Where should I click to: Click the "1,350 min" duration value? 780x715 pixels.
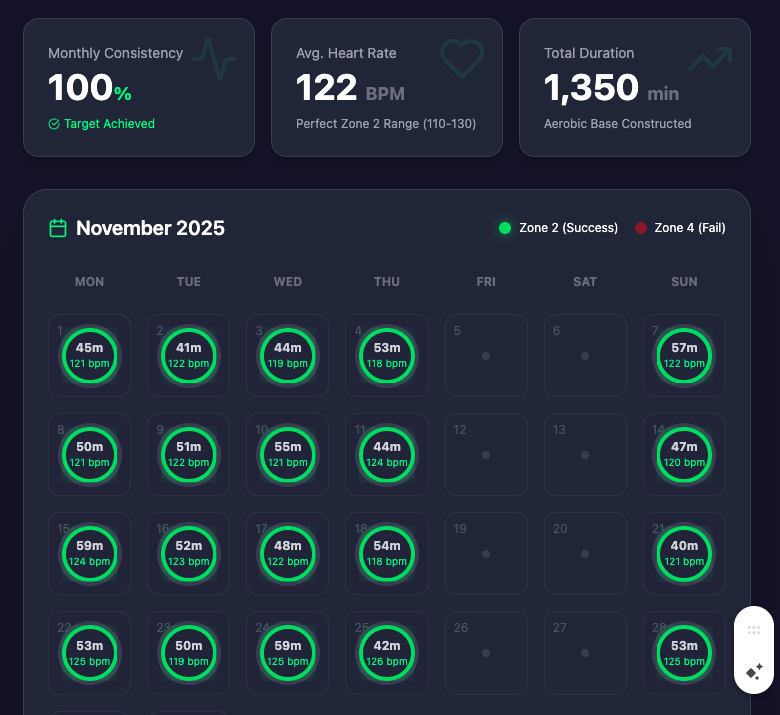point(611,88)
